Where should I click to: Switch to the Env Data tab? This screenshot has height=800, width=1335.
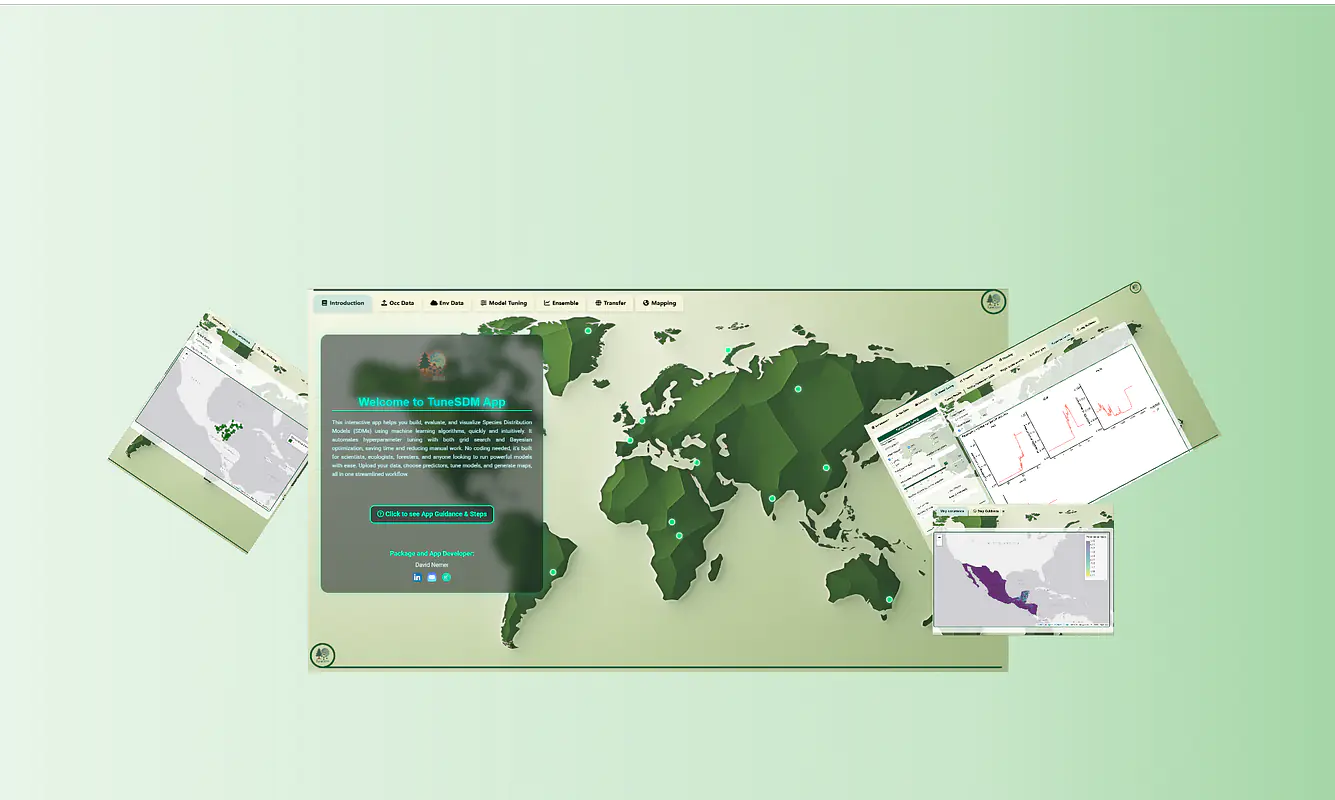click(x=447, y=303)
